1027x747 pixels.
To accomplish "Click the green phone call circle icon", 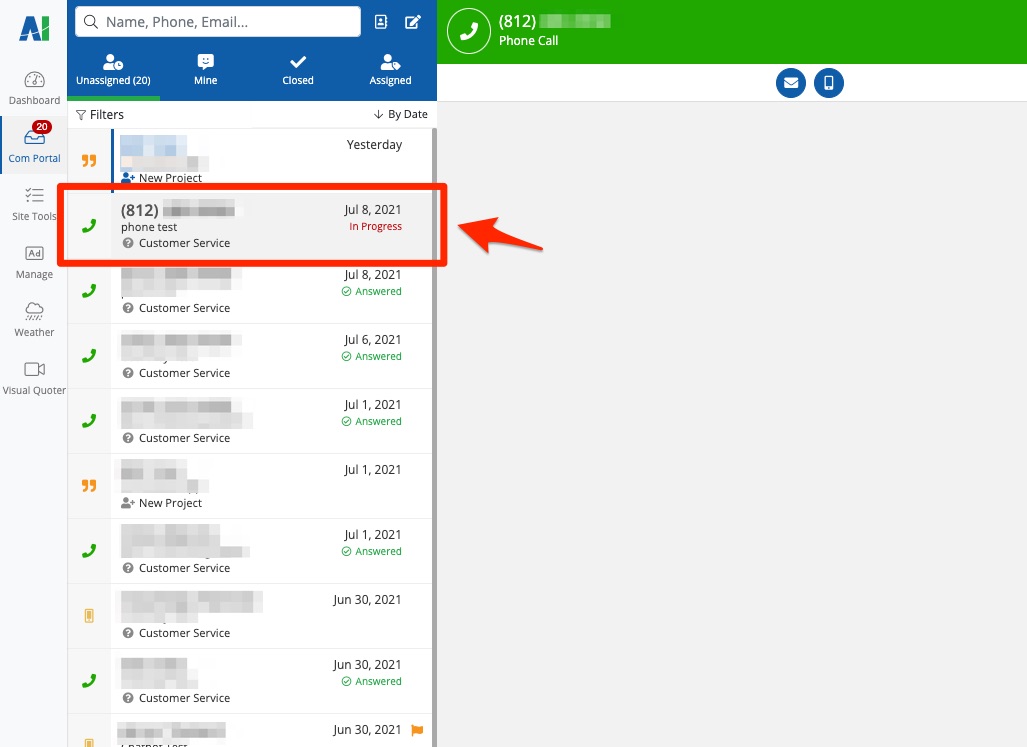I will (x=468, y=31).
